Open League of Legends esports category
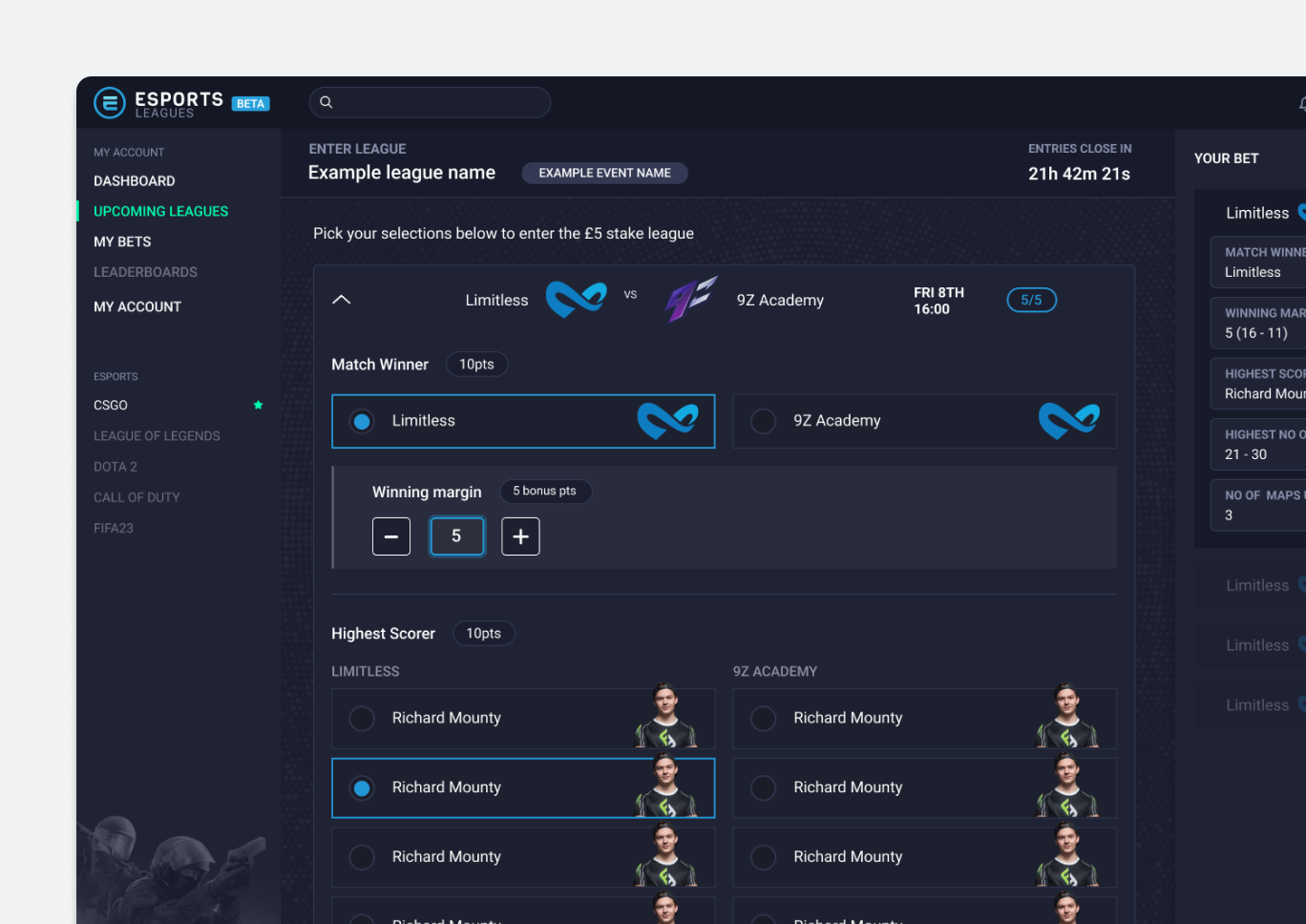This screenshot has width=1306, height=924. 157,436
